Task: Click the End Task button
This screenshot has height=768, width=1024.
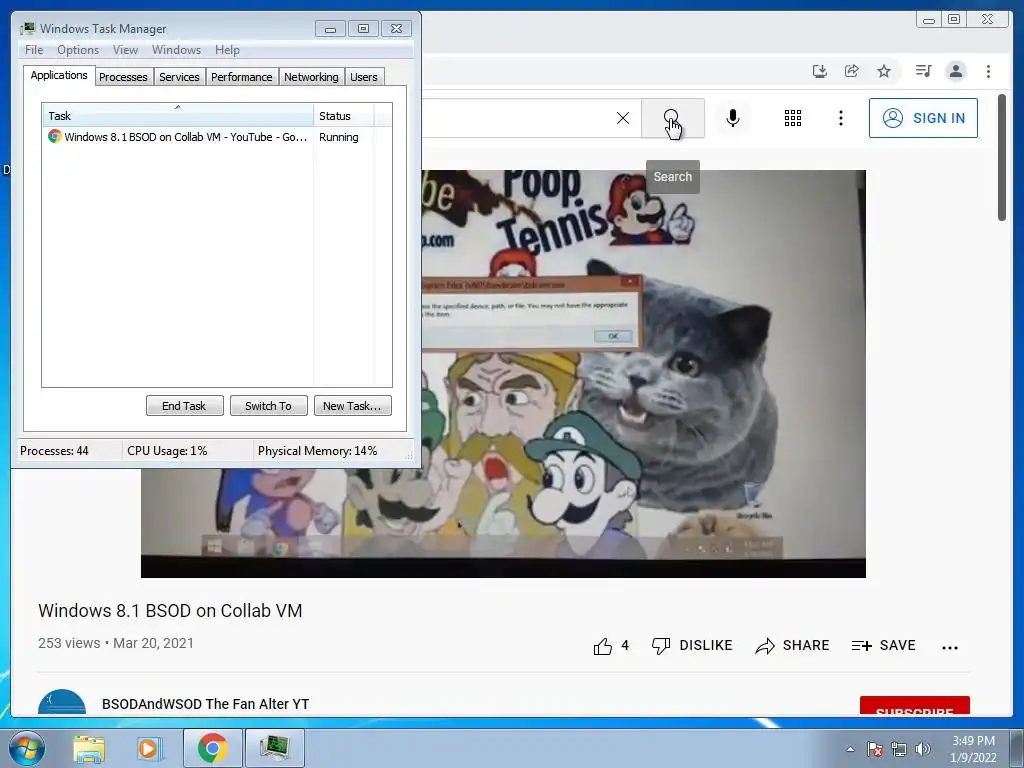Action: click(x=184, y=406)
